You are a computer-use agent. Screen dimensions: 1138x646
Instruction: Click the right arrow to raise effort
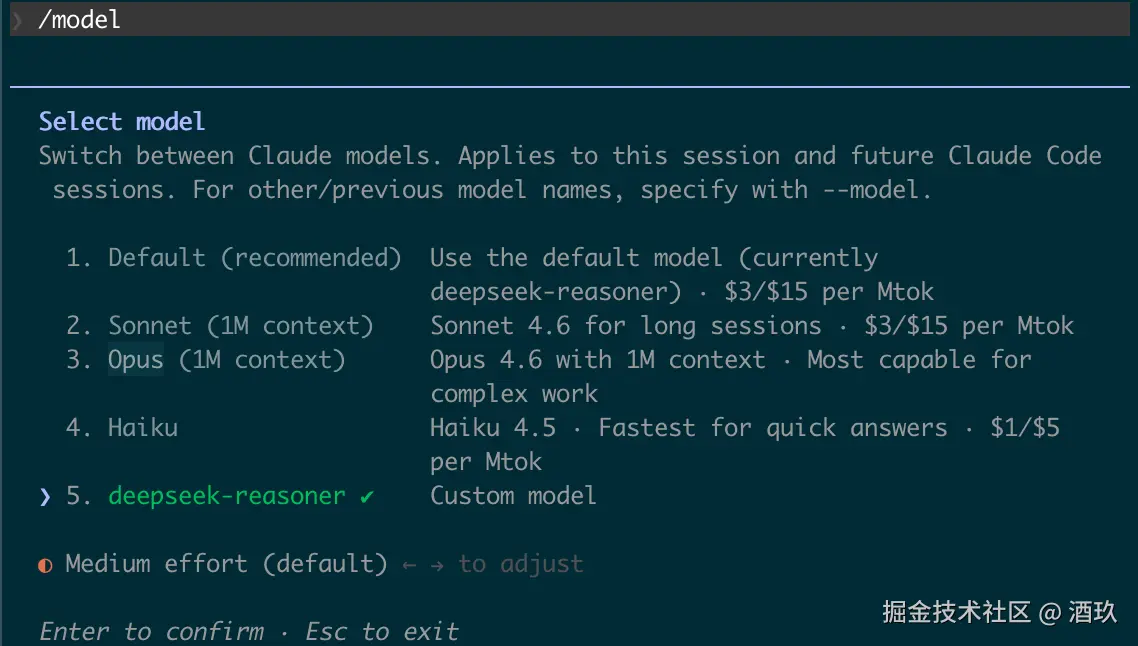tap(437, 565)
